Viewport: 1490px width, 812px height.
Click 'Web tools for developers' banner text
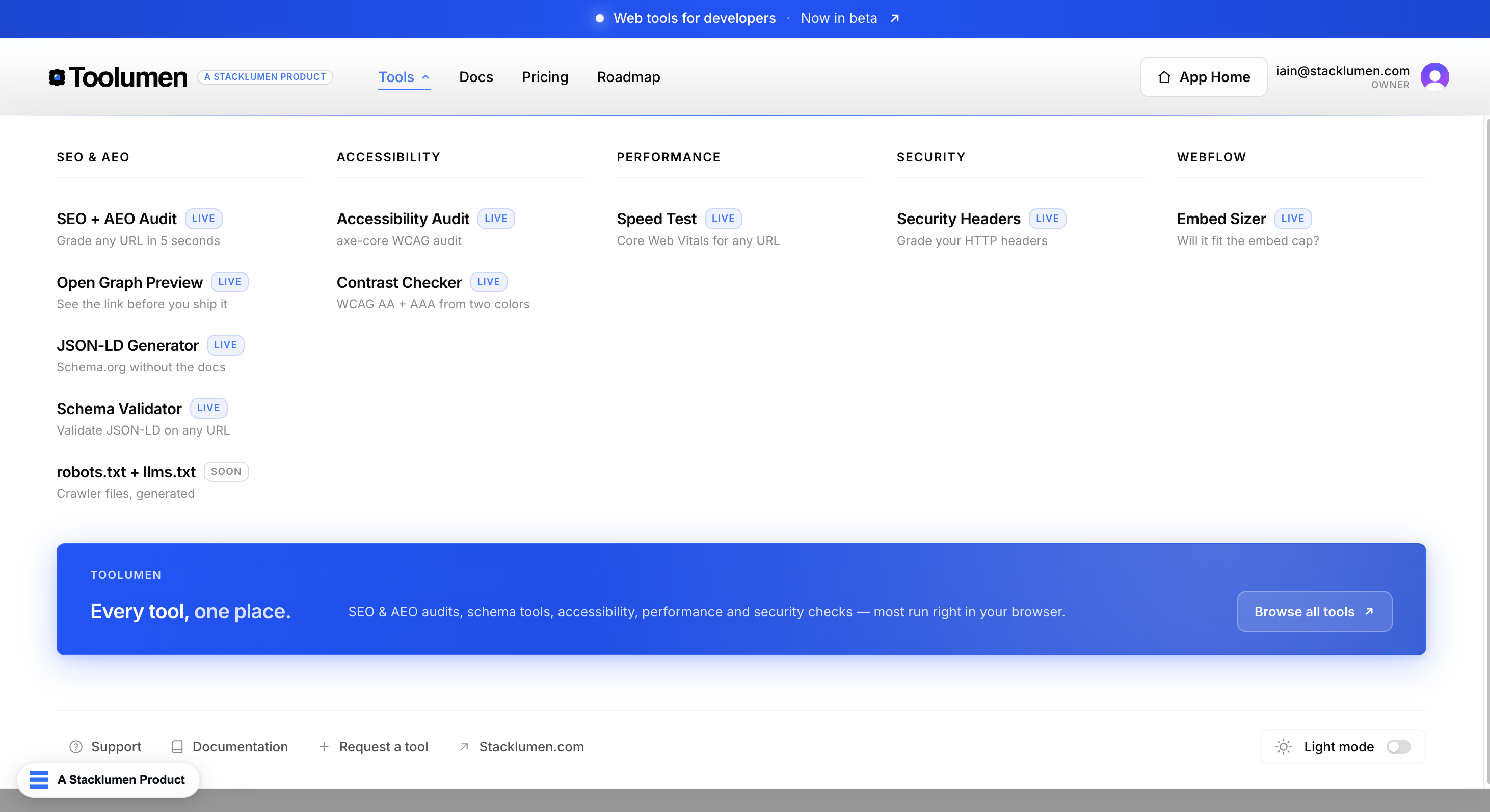click(694, 18)
